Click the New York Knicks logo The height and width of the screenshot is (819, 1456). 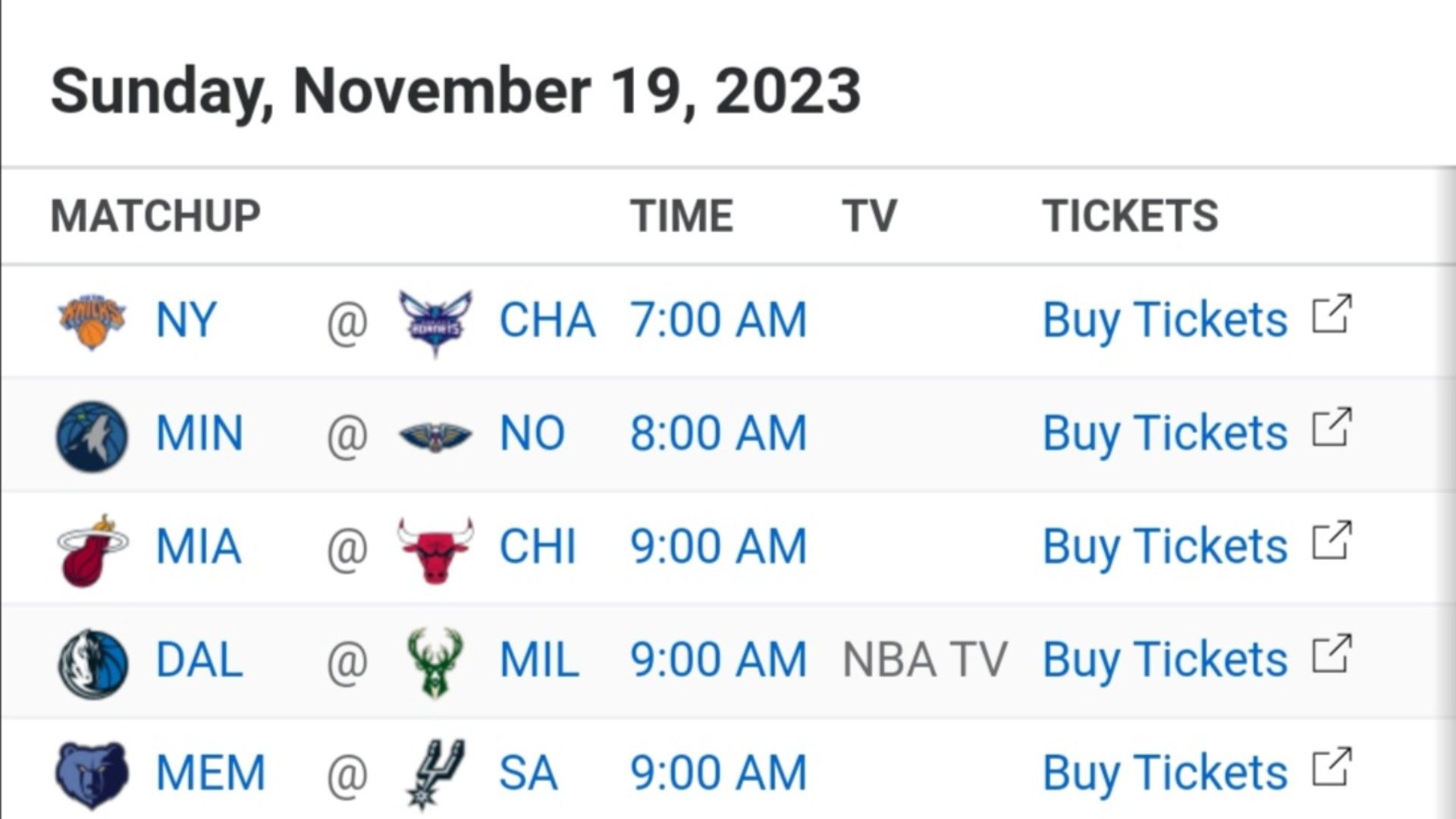(93, 320)
